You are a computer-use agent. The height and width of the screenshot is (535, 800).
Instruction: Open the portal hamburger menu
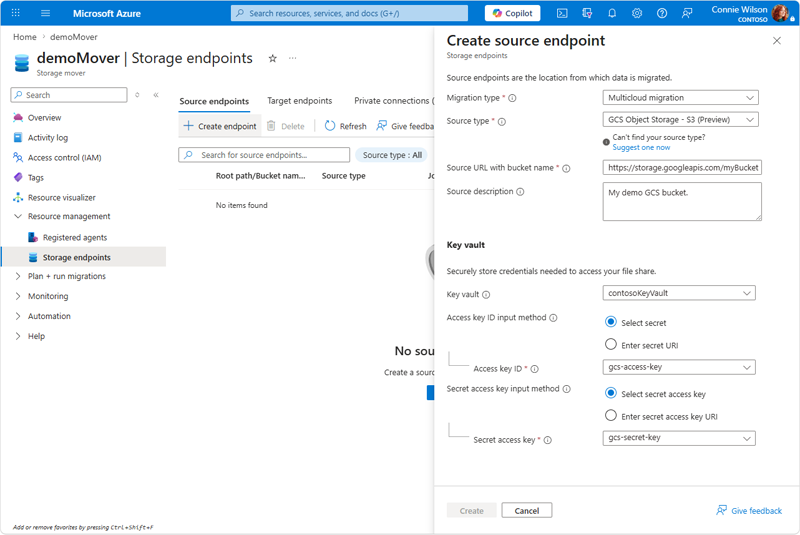pos(45,13)
